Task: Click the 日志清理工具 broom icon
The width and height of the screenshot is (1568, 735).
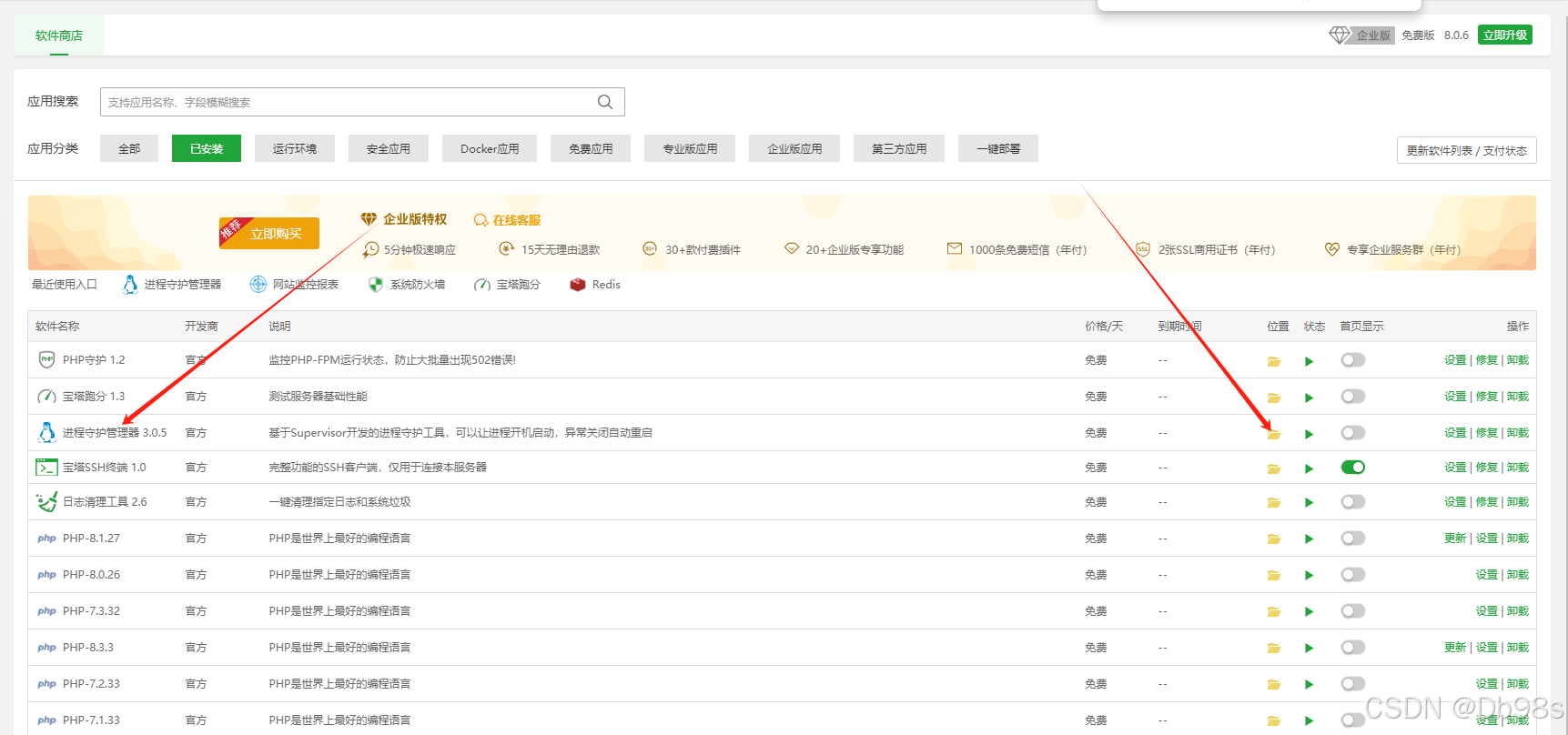Action: (46, 501)
